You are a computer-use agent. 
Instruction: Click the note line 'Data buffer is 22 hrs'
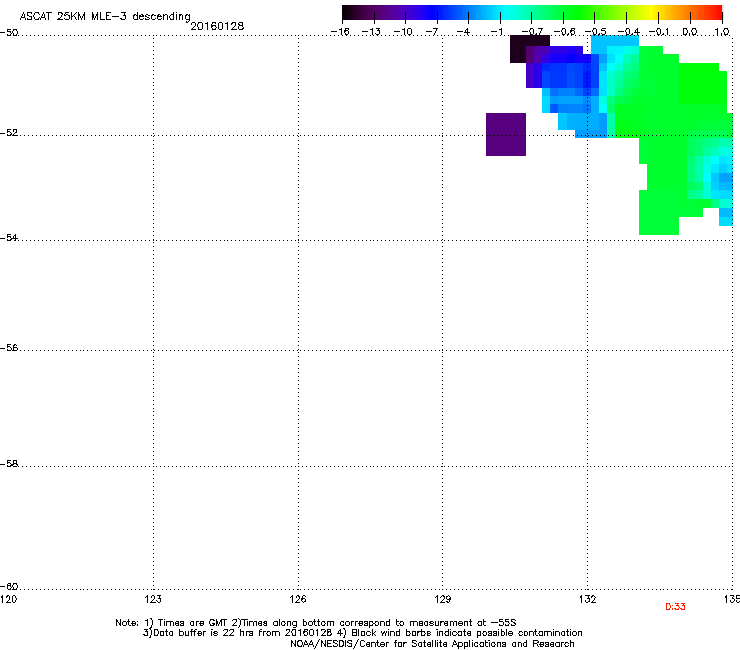coord(362,633)
